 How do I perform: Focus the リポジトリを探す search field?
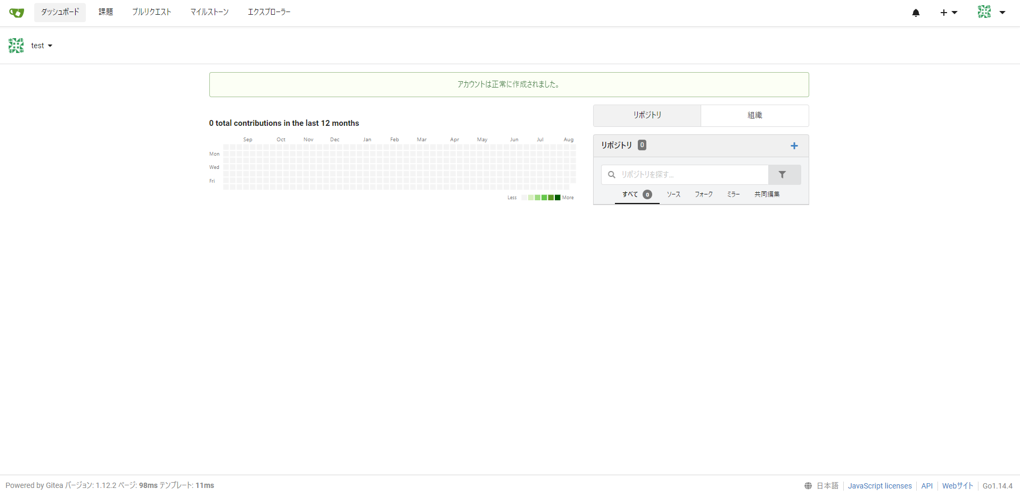coord(685,174)
